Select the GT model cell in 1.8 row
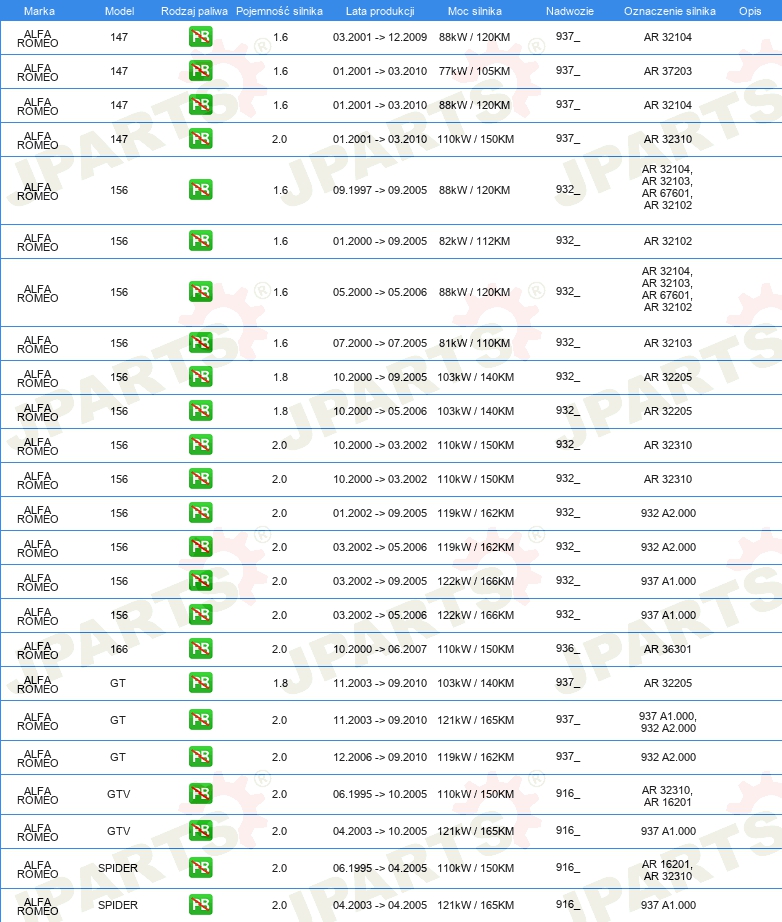 118,683
